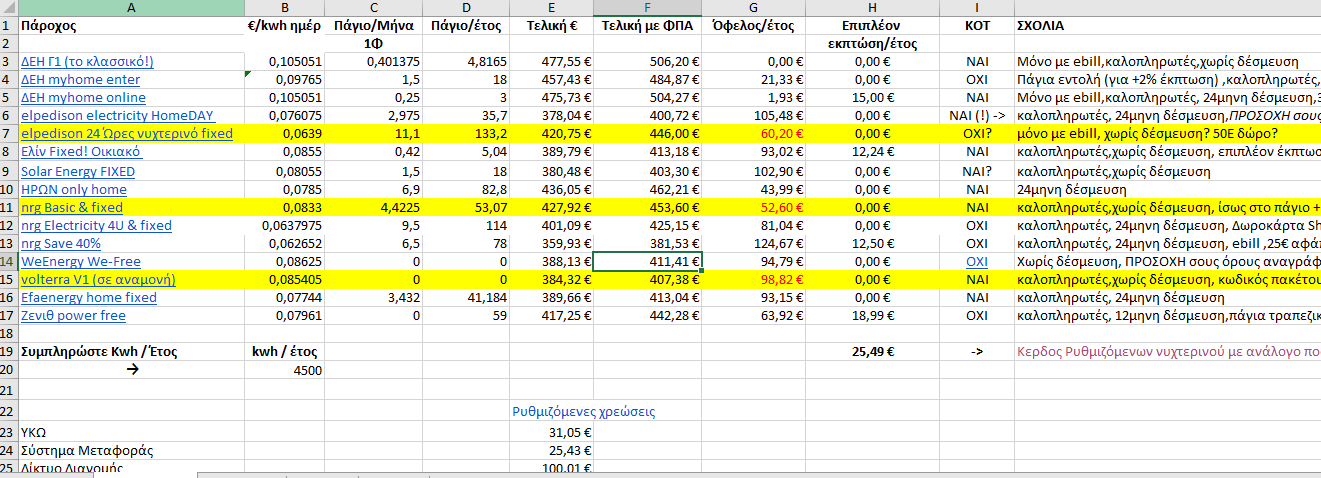Select column C header
The width and height of the screenshot is (1321, 478).
click(x=374, y=8)
